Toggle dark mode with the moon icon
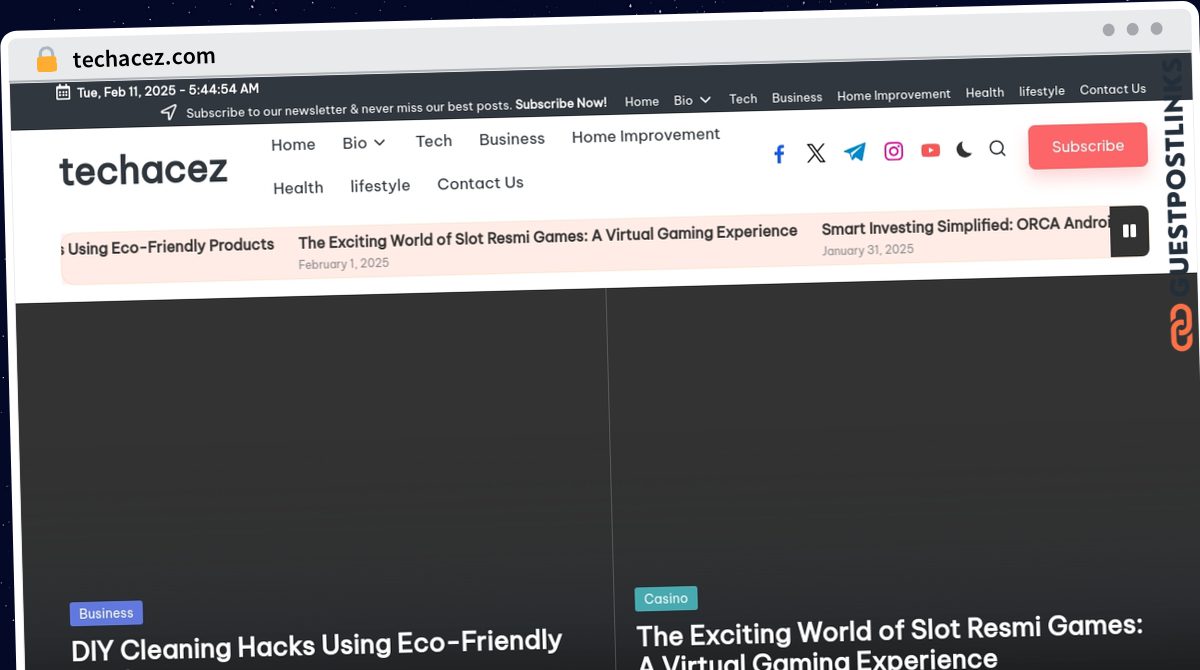The height and width of the screenshot is (670, 1200). (964, 149)
